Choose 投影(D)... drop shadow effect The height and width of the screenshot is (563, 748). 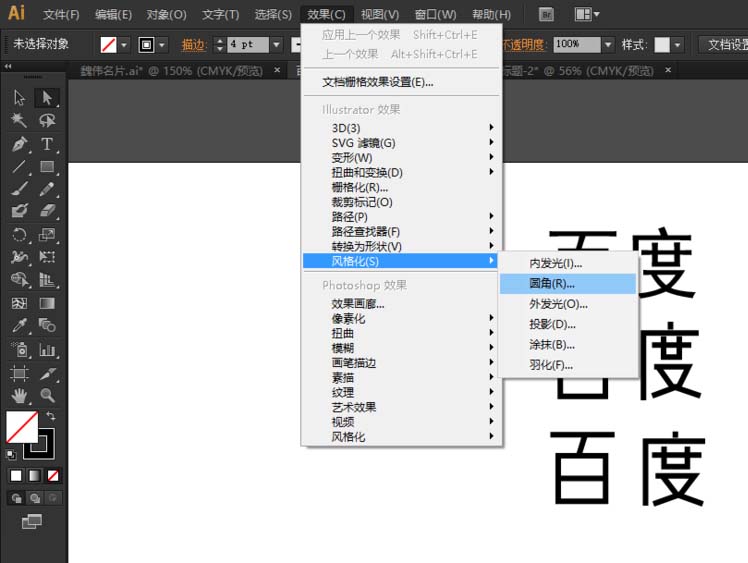(568, 324)
